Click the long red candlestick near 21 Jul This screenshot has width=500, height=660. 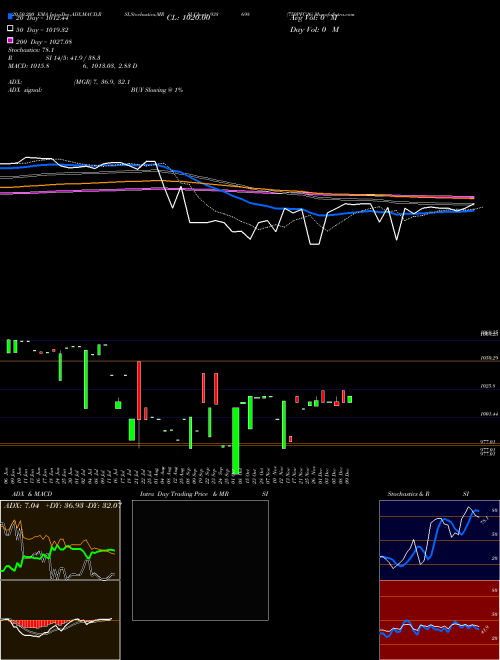(x=139, y=391)
